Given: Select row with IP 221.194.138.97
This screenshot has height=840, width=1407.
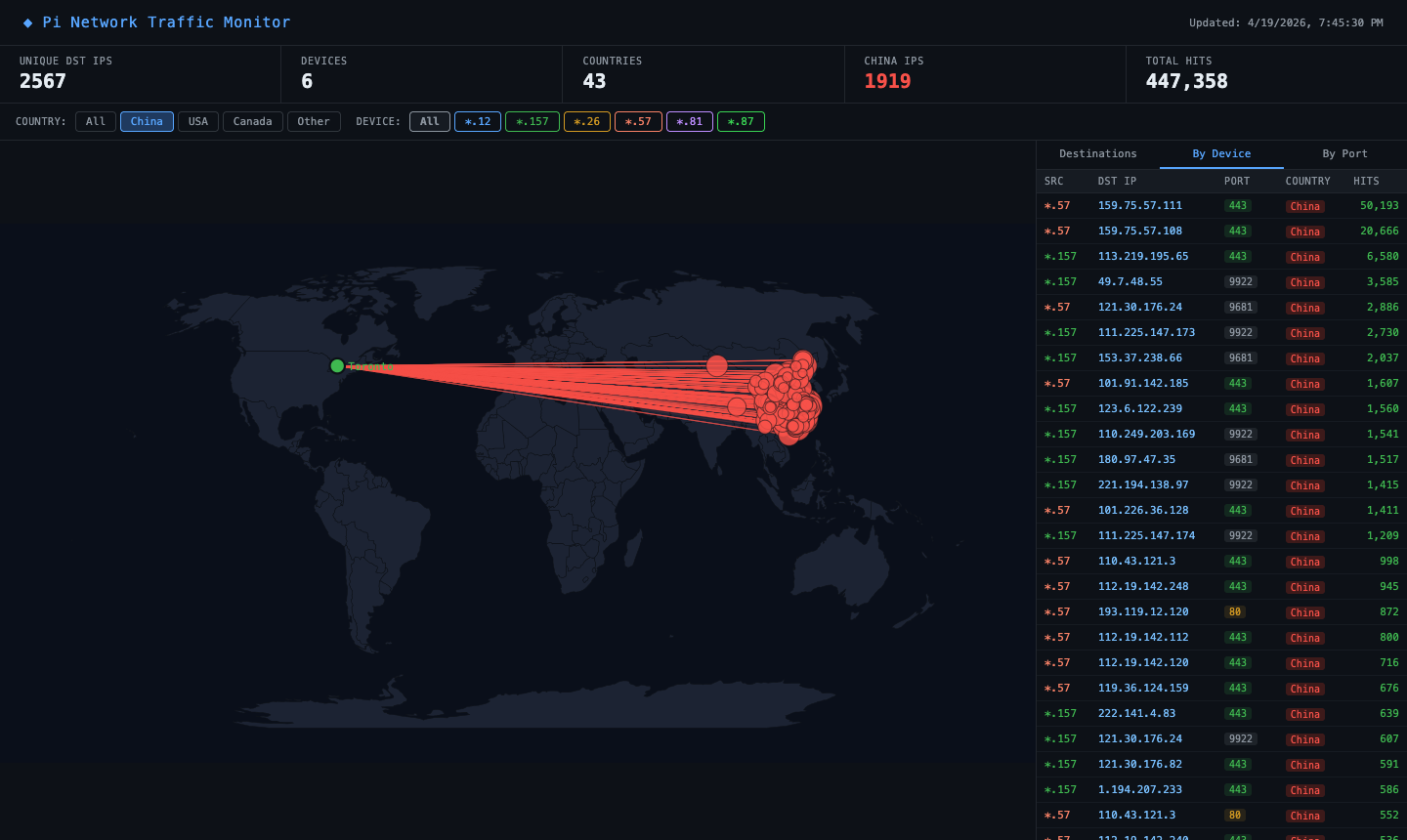Looking at the screenshot, I should [x=1221, y=485].
